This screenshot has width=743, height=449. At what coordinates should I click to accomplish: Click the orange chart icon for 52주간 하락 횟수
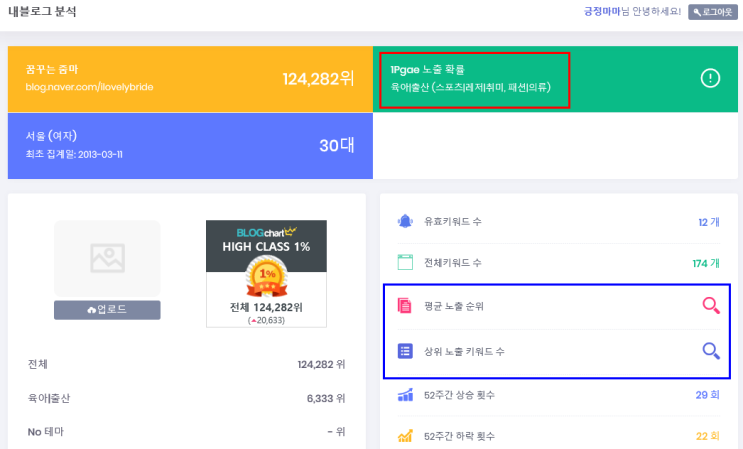pyautogui.click(x=405, y=436)
